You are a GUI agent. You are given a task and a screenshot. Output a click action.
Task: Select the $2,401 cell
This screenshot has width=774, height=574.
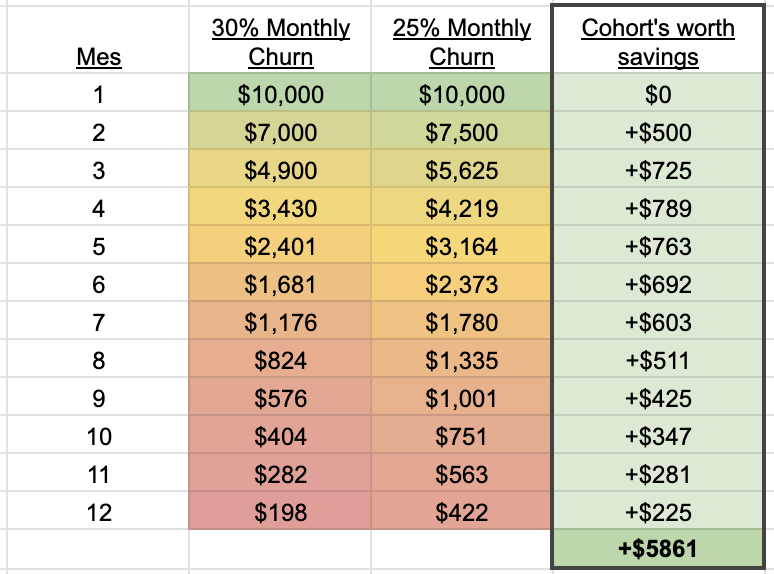click(279, 247)
